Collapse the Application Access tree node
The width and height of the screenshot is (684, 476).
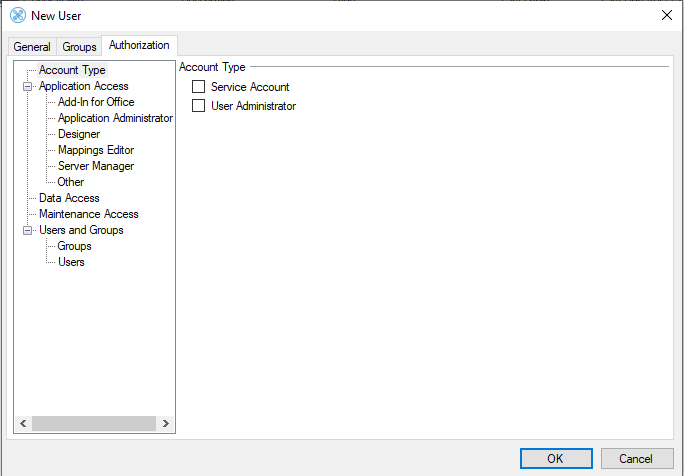(x=28, y=87)
